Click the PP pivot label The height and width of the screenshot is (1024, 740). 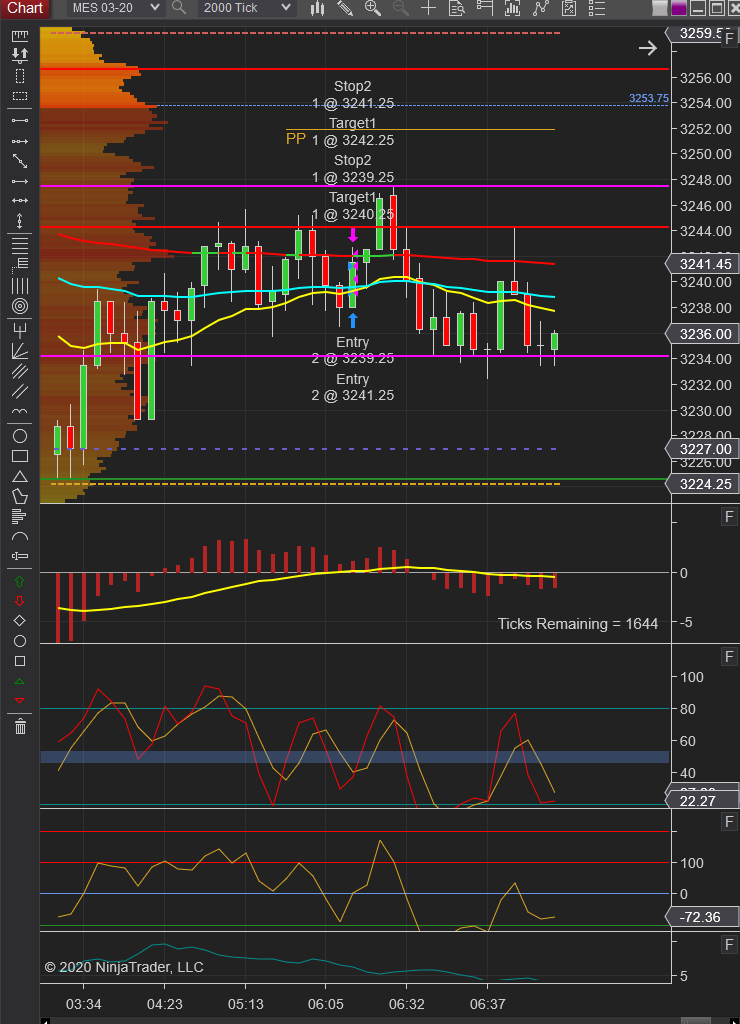pos(296,138)
